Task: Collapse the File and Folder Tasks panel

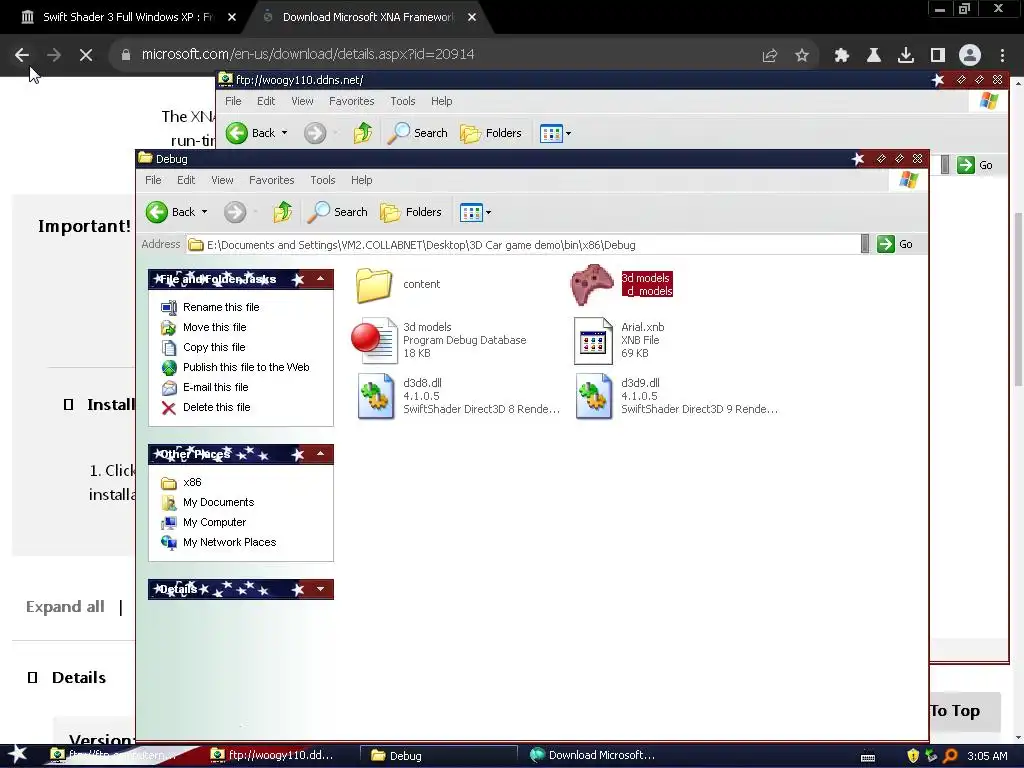Action: (320, 280)
